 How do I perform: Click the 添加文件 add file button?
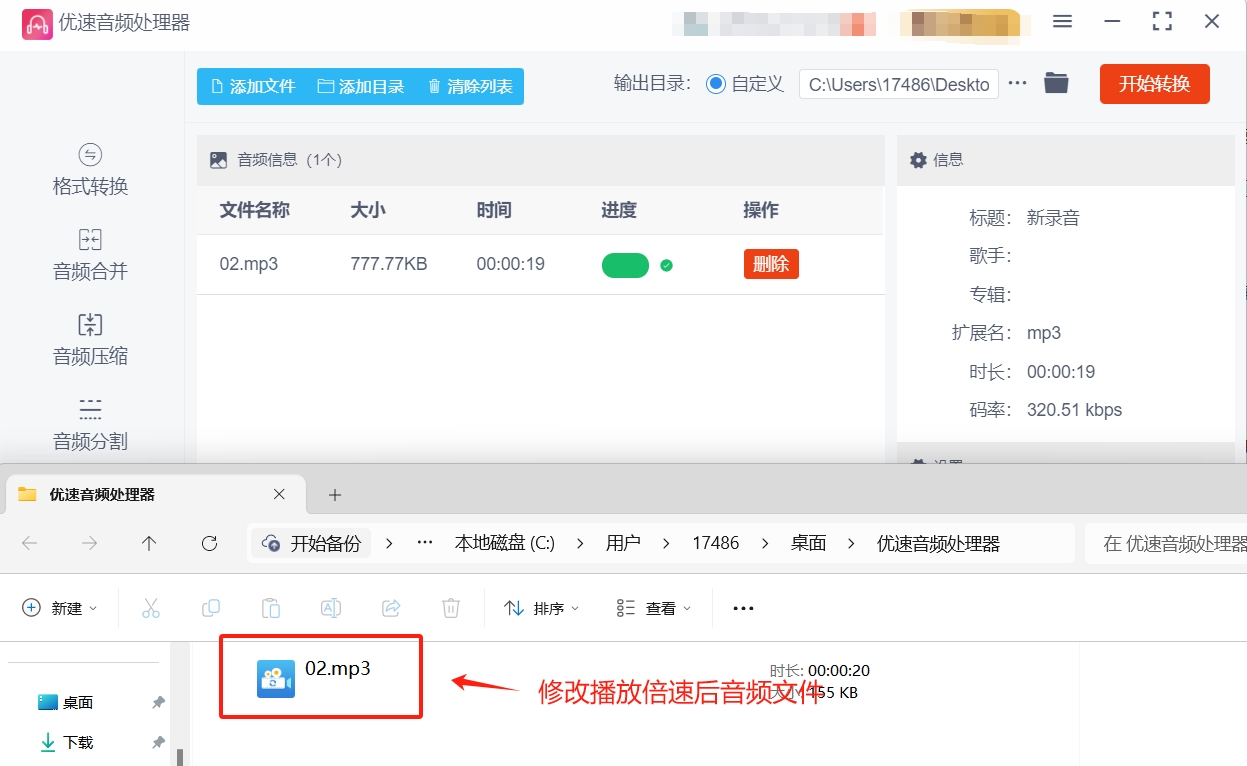pos(251,87)
